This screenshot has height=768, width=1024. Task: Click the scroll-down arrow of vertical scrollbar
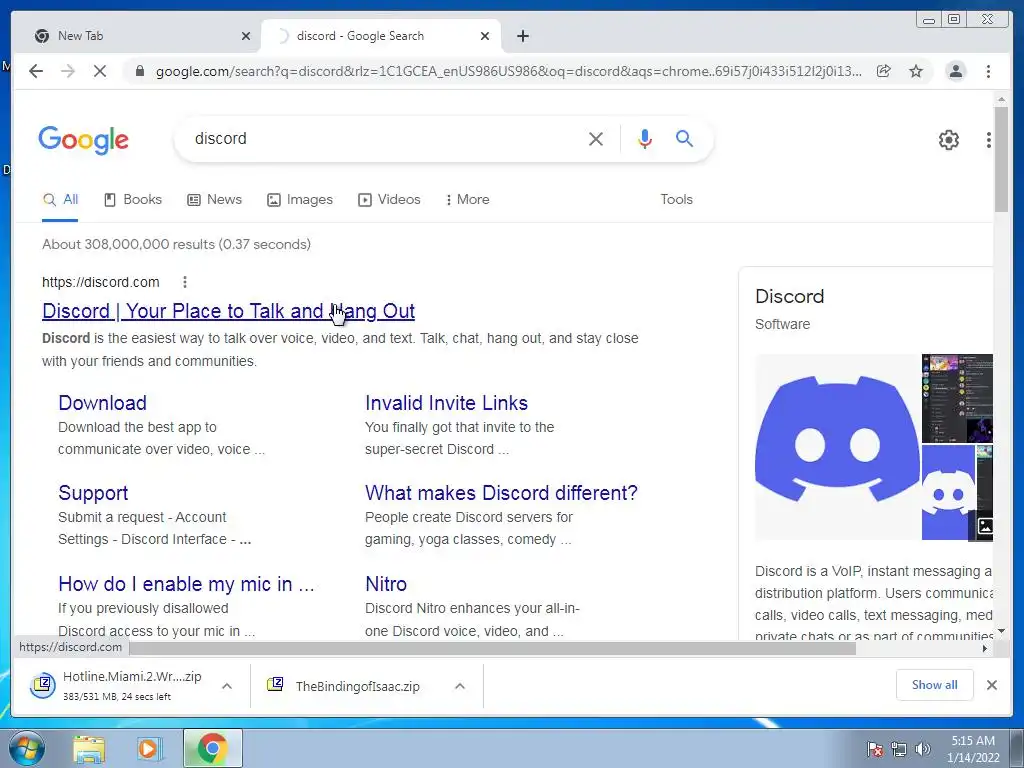click(x=1001, y=632)
